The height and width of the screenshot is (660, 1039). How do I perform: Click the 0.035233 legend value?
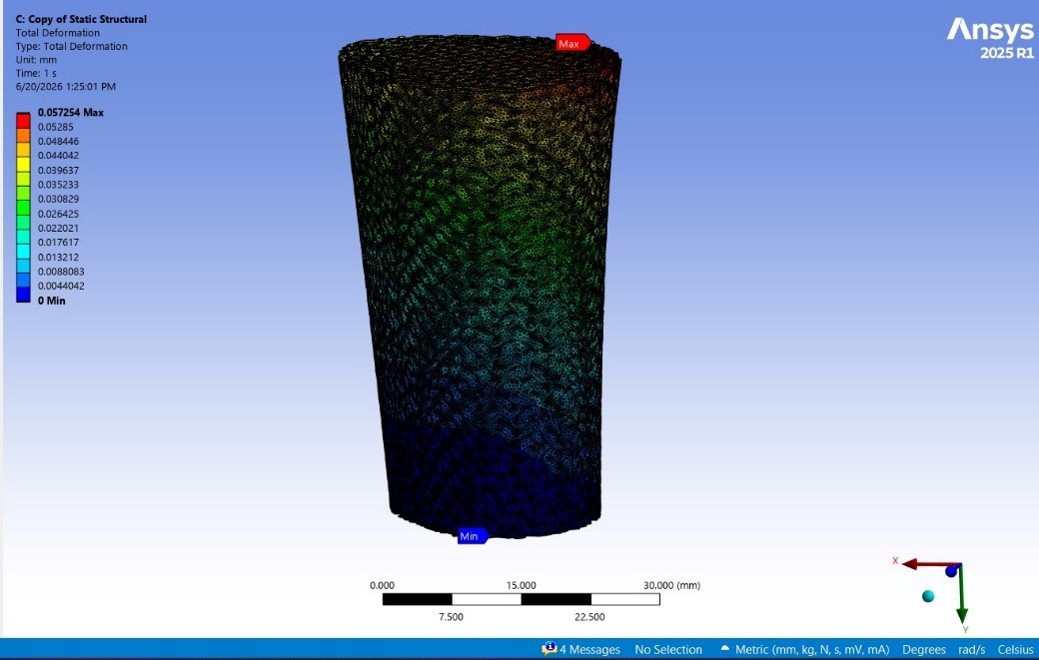58,185
